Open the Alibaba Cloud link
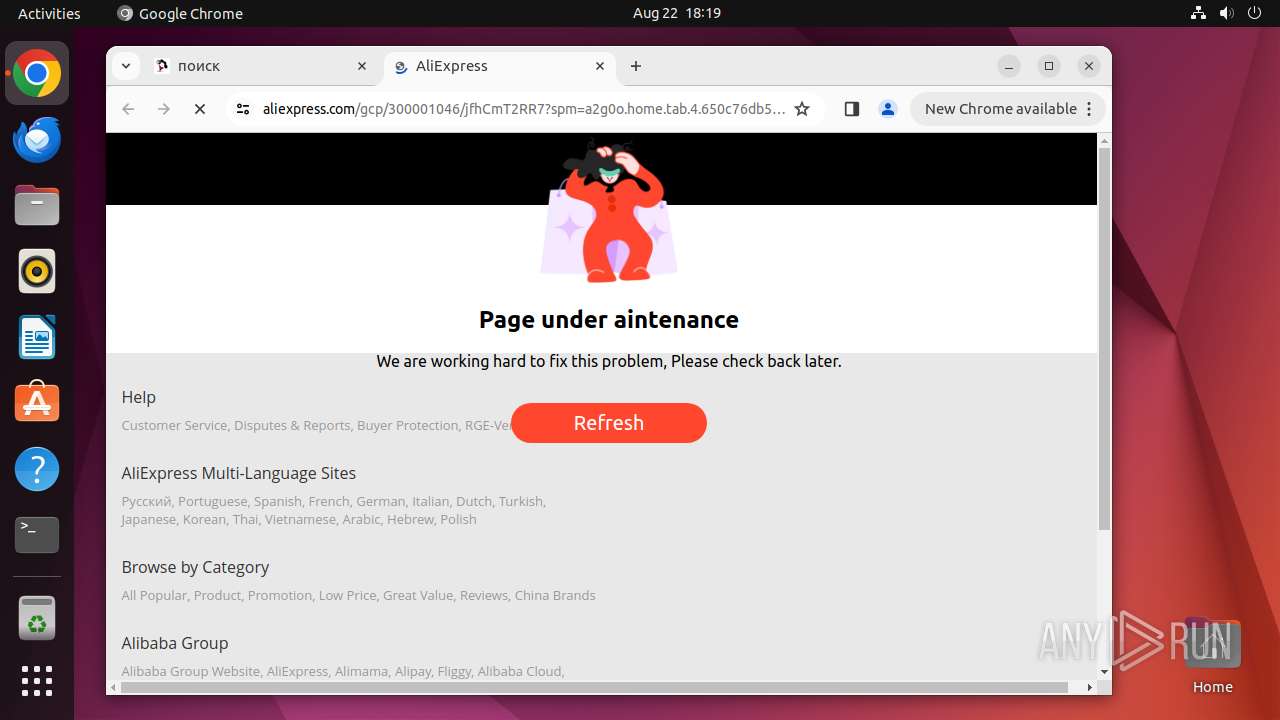This screenshot has width=1280, height=720. (x=520, y=671)
